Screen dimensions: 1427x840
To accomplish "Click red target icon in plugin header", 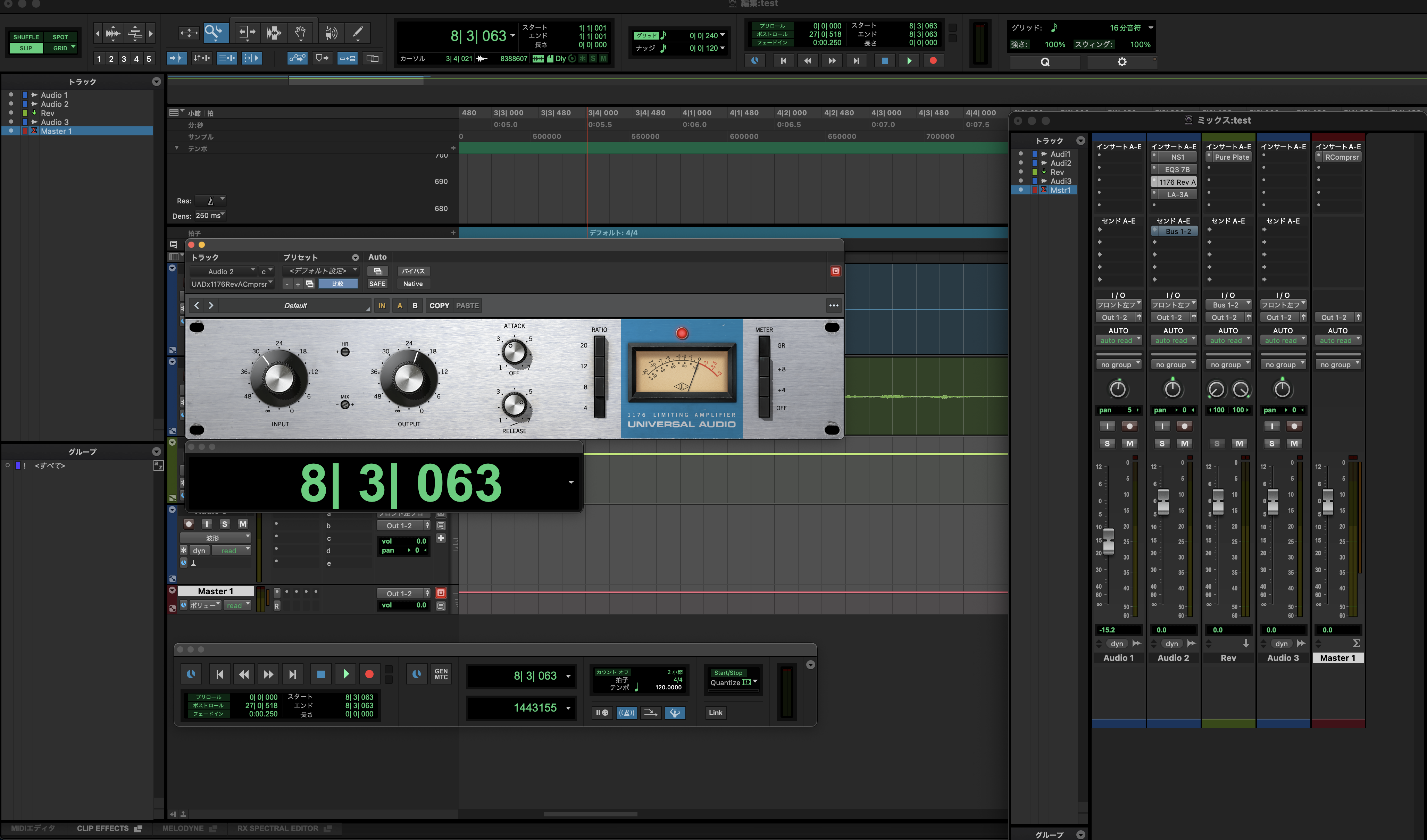I will tap(835, 271).
